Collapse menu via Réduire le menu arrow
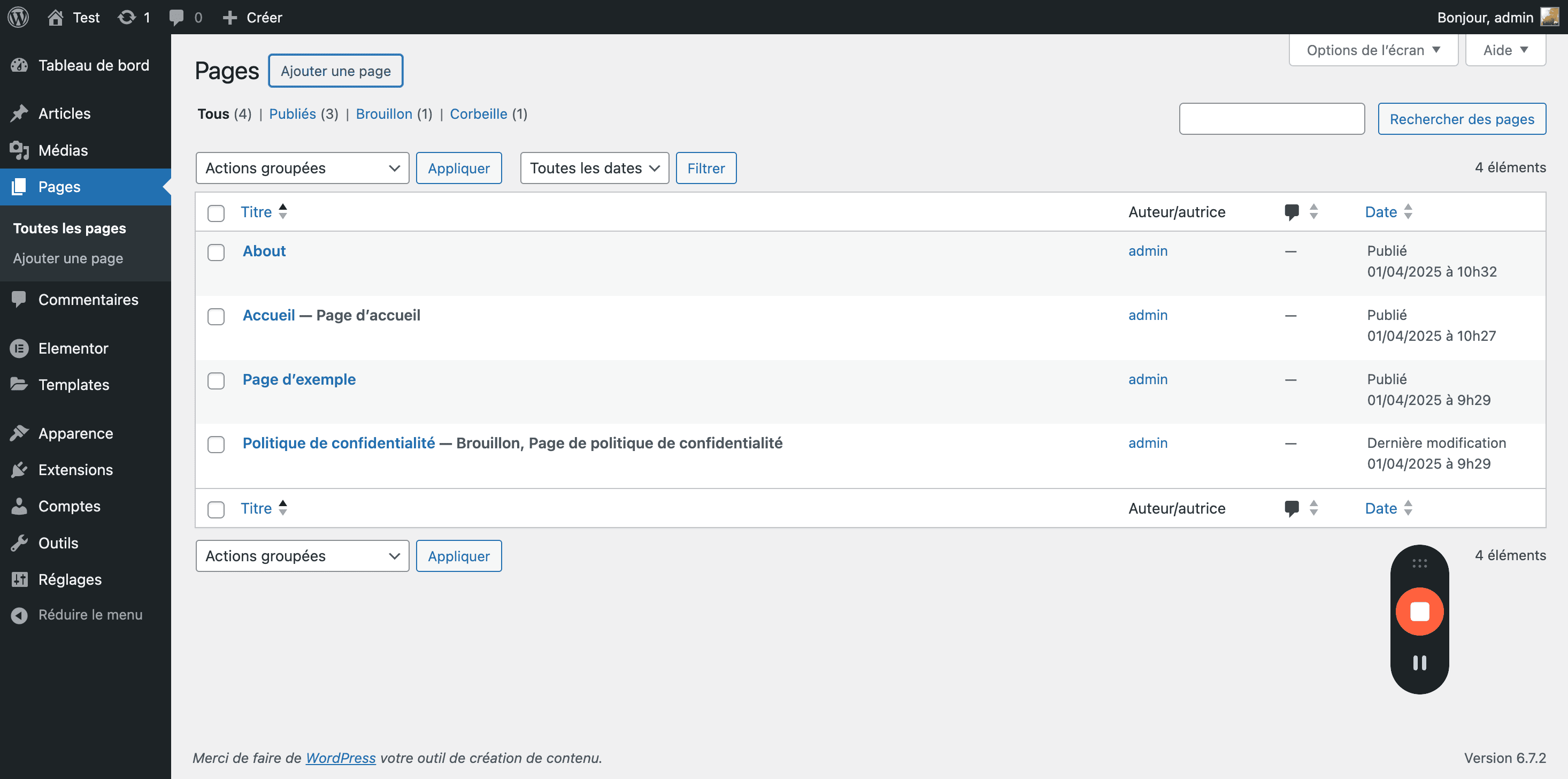This screenshot has width=1568, height=779. pos(19,615)
